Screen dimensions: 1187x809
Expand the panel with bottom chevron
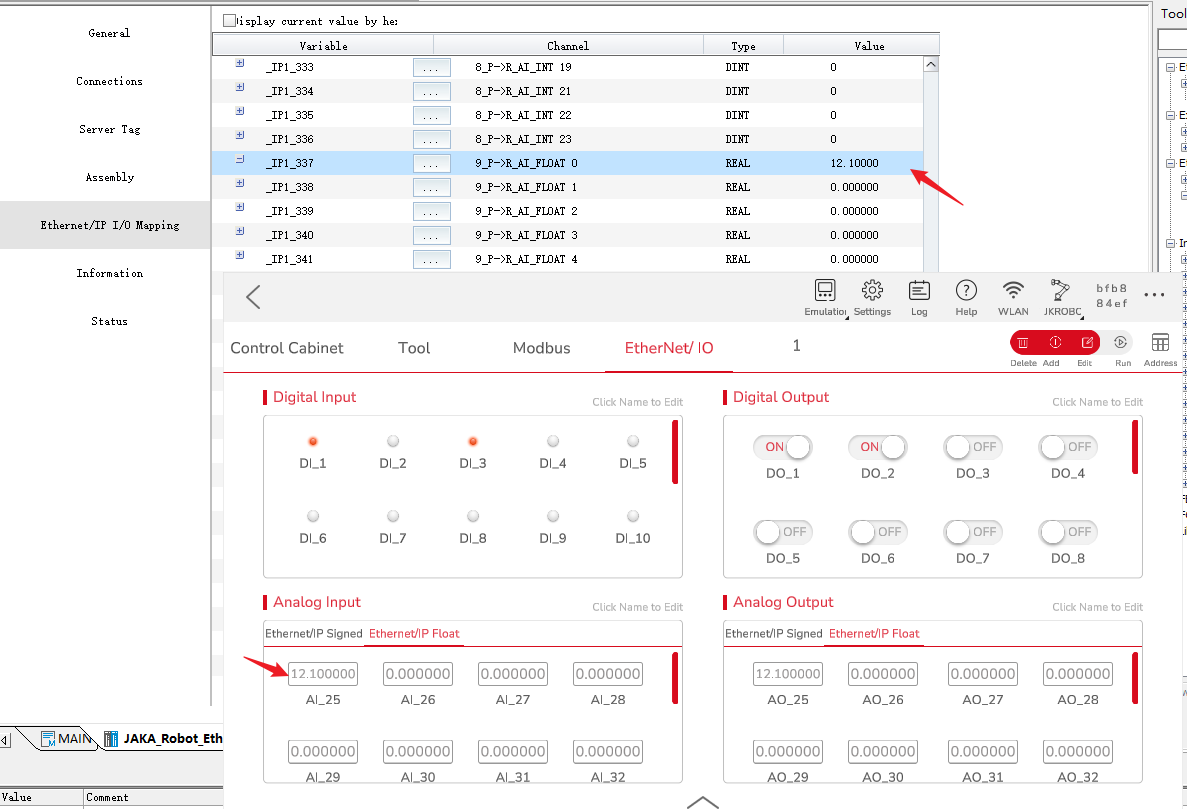click(x=703, y=801)
